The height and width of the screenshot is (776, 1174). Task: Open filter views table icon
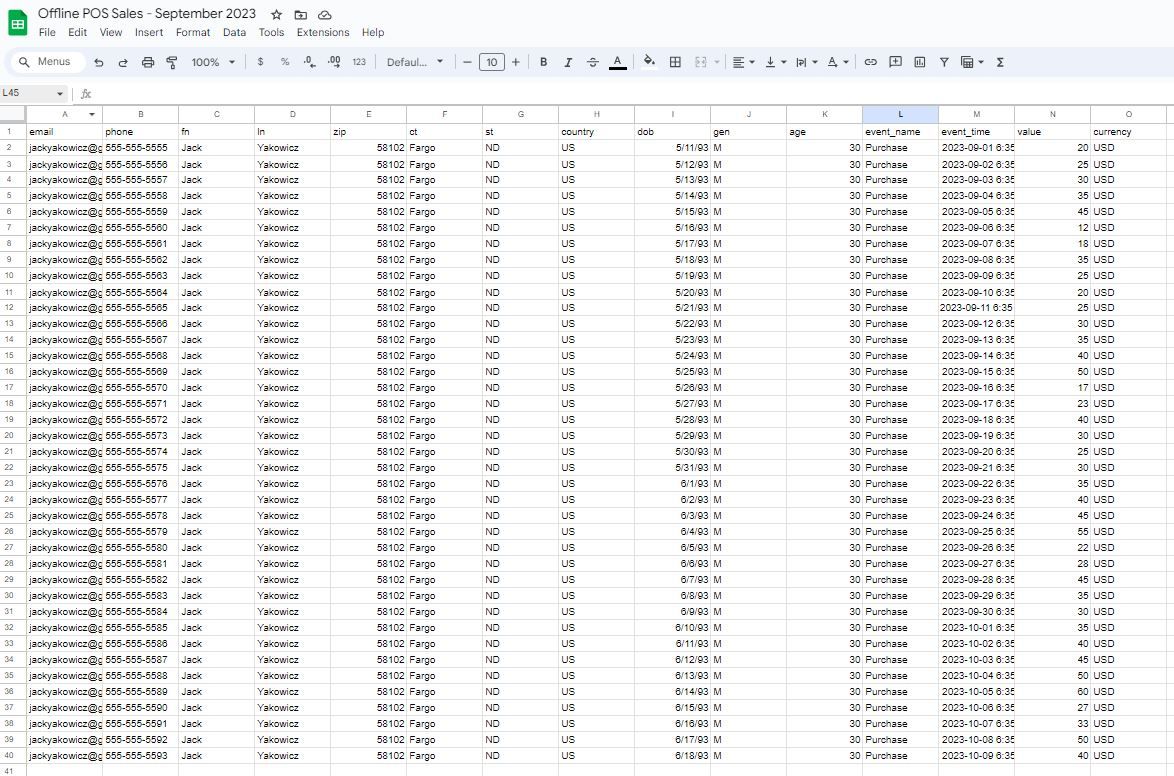[x=967, y=62]
